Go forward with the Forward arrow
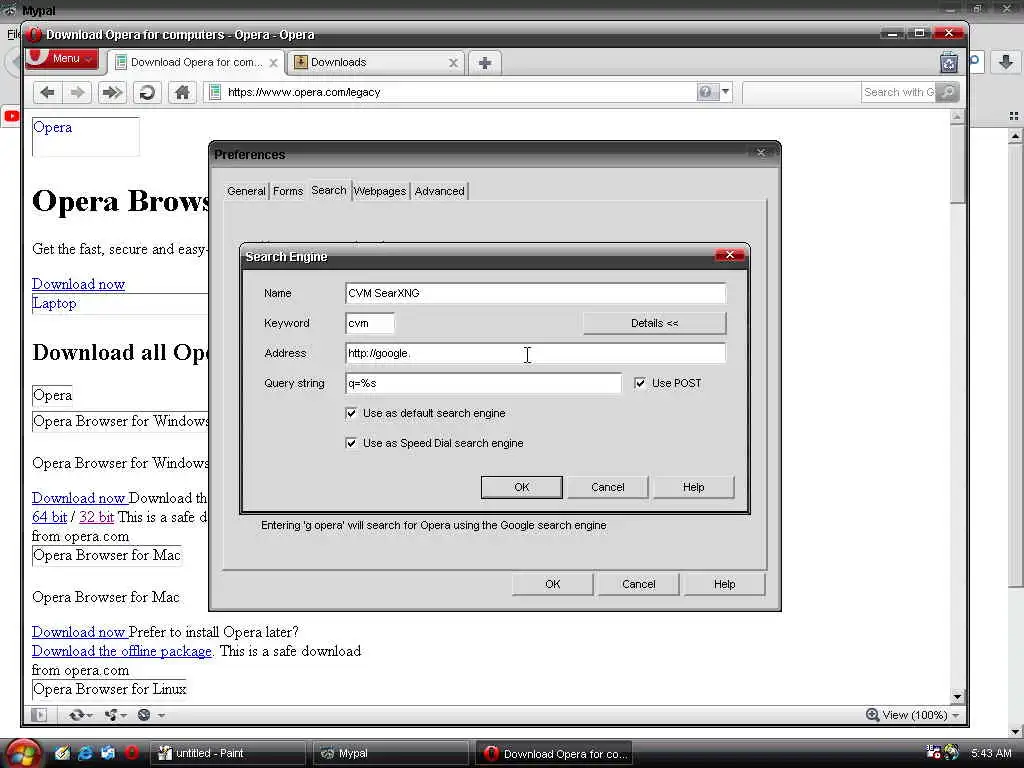Viewport: 1024px width, 768px height. pos(77,92)
